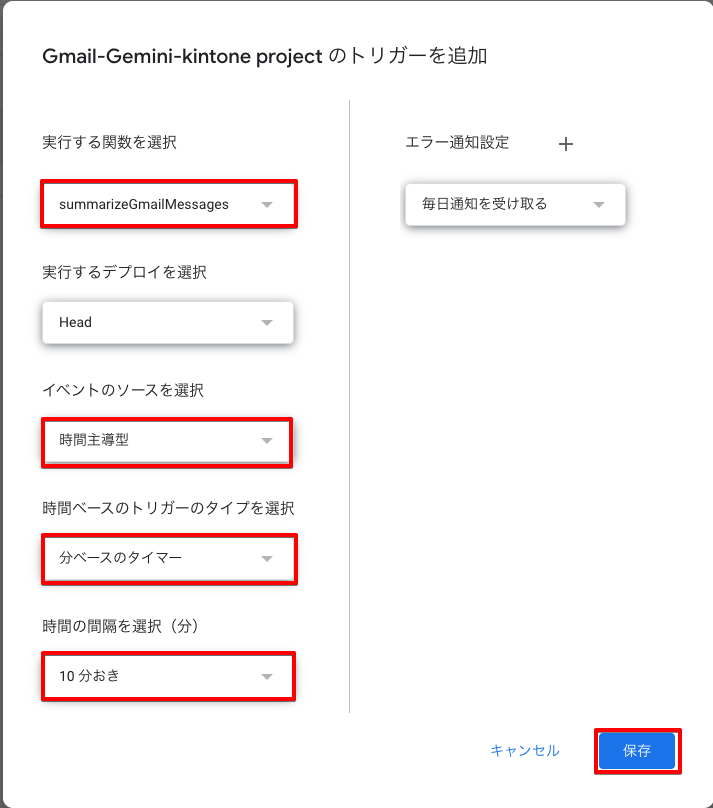Click the chevron on 分ベースのタイマー field
This screenshot has width=713, height=808.
(266, 559)
